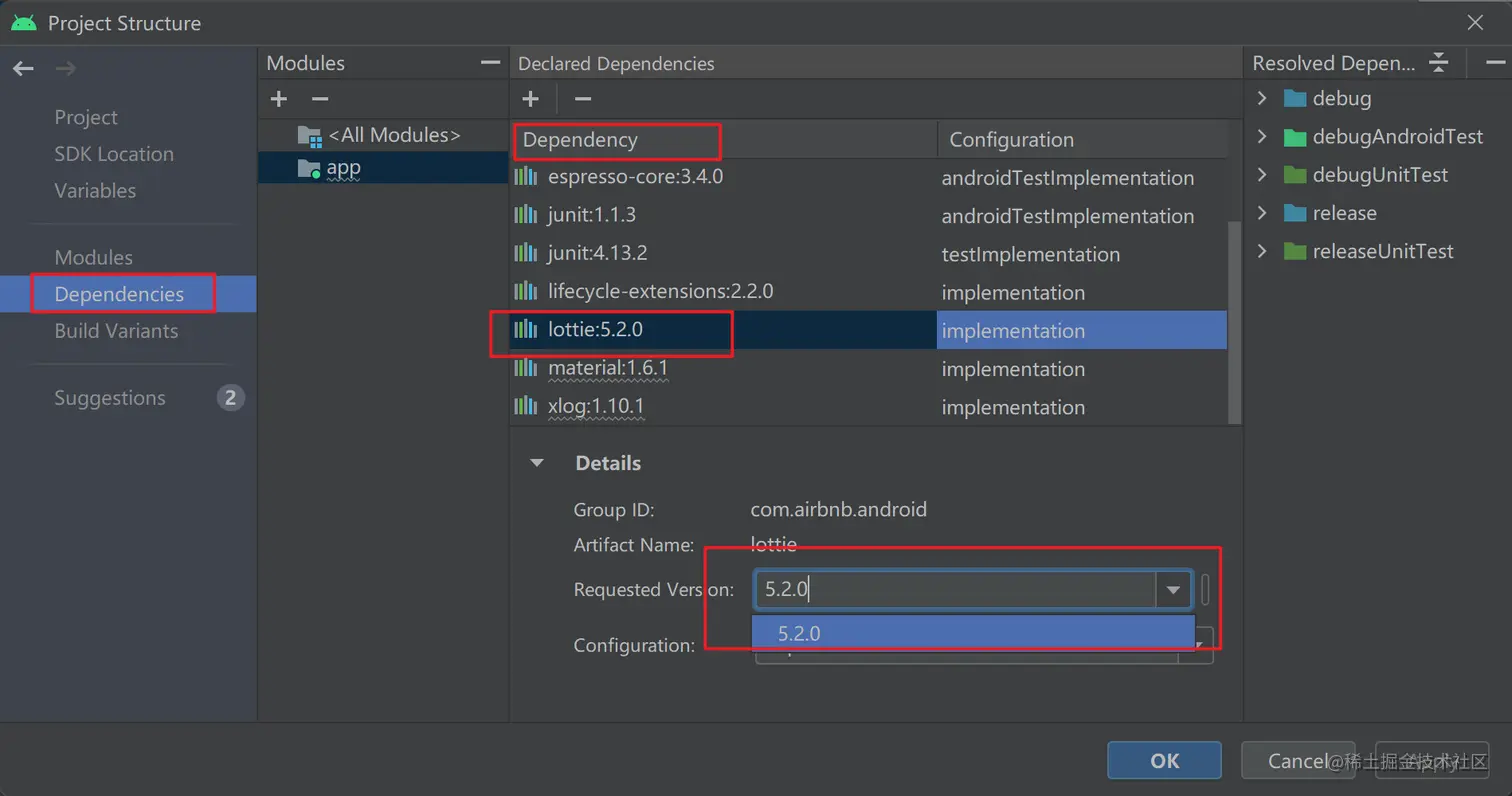The image size is (1512, 796).
Task: Click the material library icon
Action: (526, 368)
